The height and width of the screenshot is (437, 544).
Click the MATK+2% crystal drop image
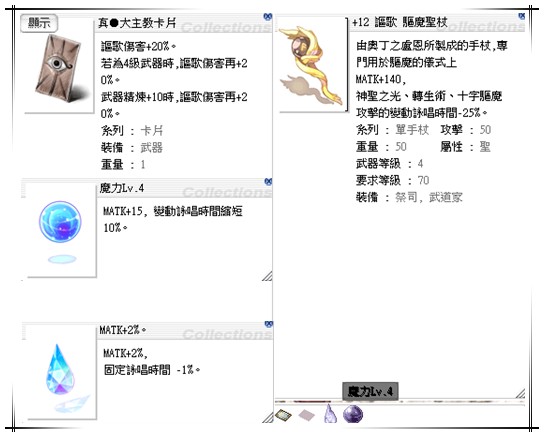(x=60, y=369)
